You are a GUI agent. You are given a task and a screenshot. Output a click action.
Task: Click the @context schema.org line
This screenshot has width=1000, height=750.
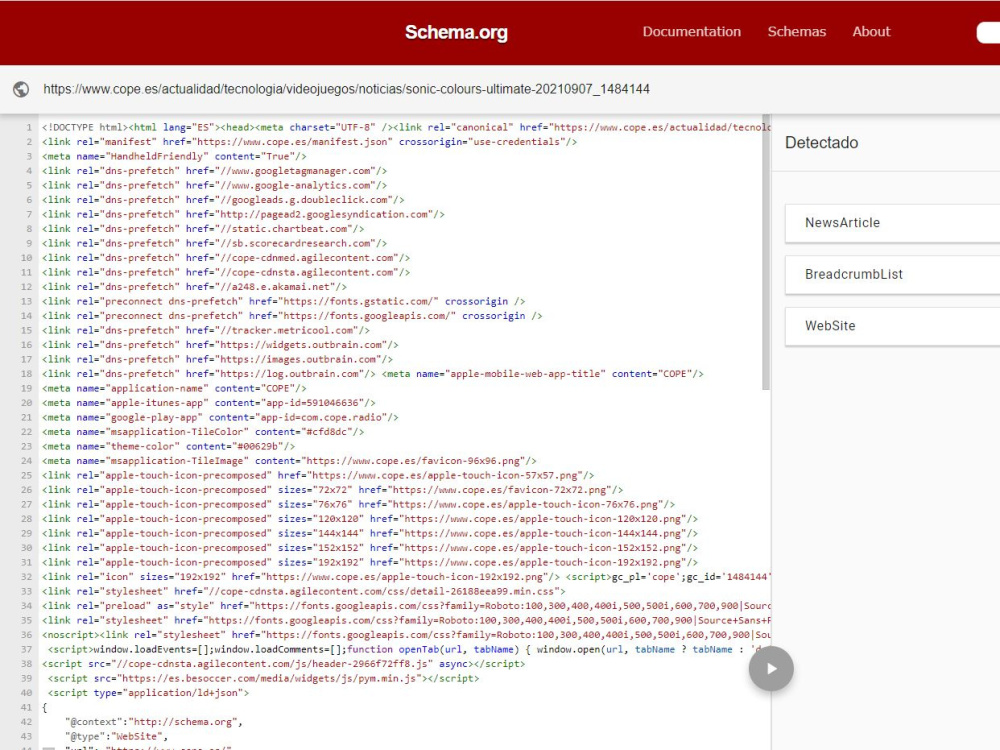pos(154,722)
